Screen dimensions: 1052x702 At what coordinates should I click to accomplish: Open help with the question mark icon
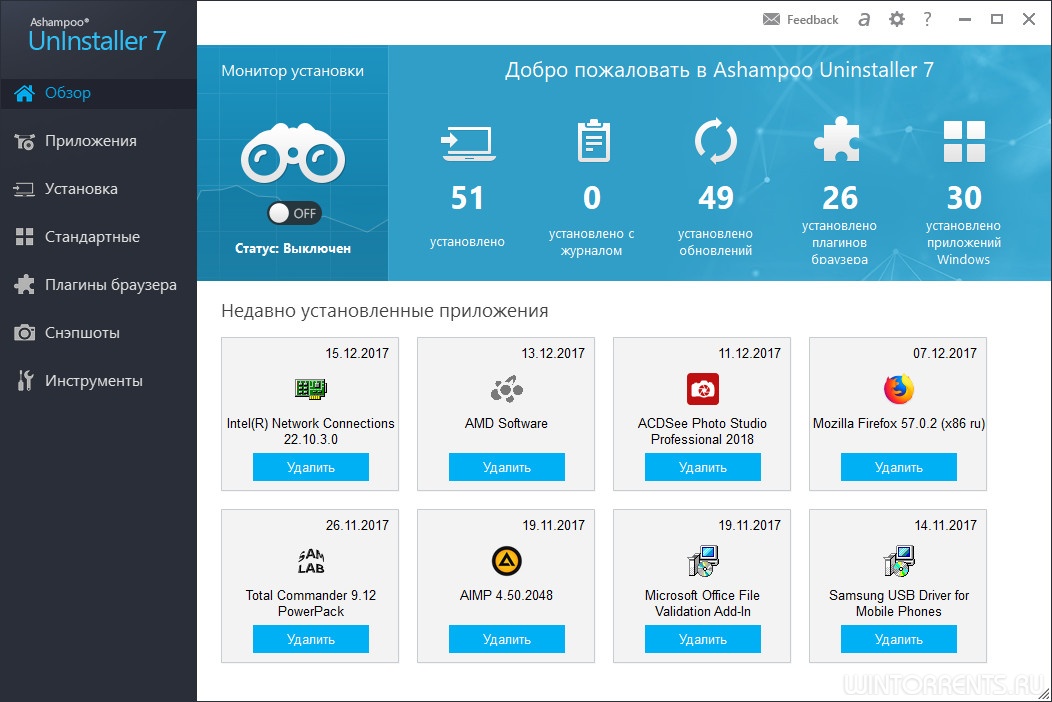[927, 19]
